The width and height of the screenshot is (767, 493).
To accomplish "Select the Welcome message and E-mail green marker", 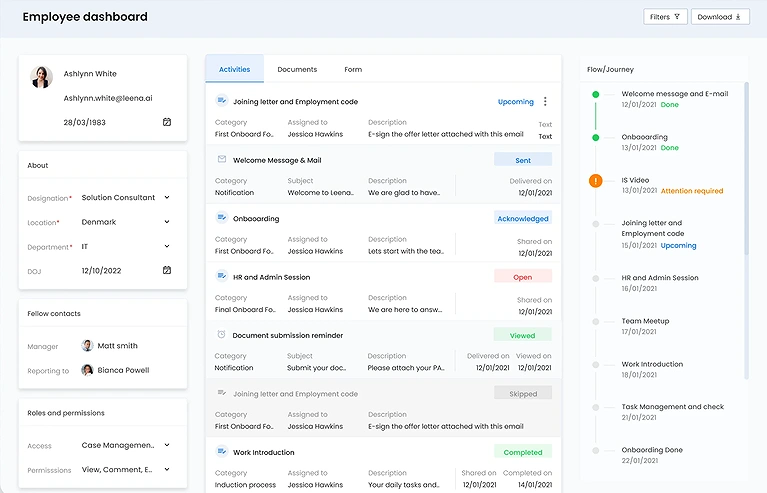I will point(595,94).
